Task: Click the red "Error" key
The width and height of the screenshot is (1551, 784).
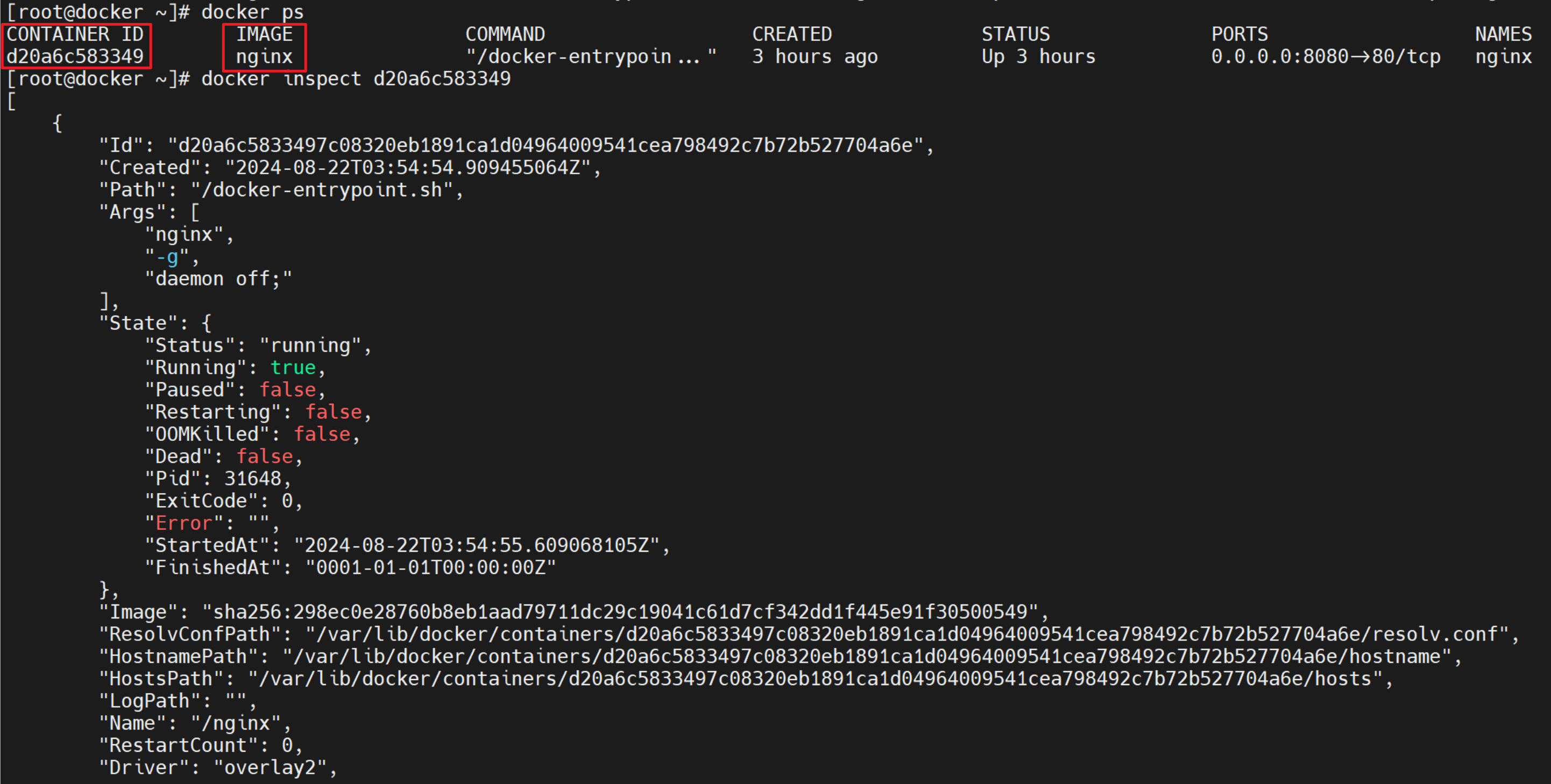Action: 183,523
